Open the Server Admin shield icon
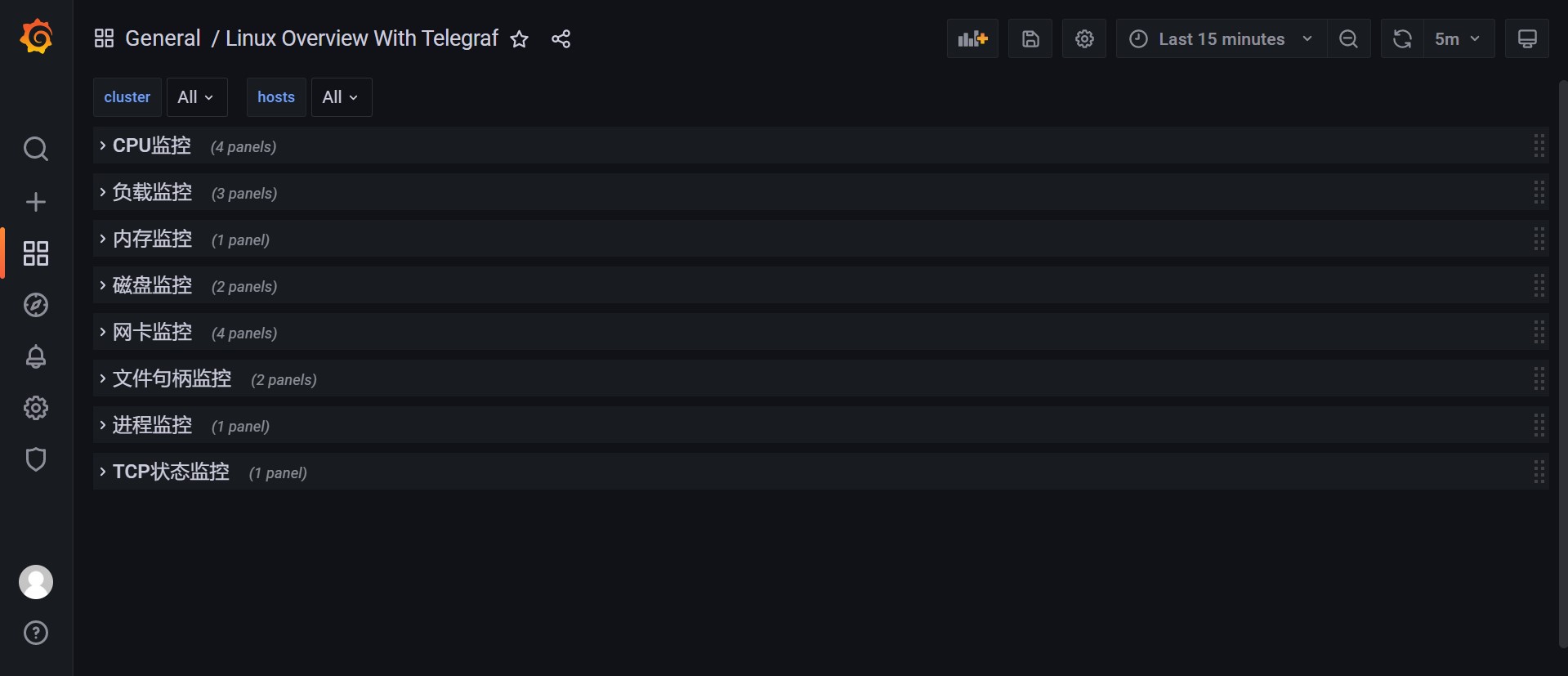 (x=36, y=459)
